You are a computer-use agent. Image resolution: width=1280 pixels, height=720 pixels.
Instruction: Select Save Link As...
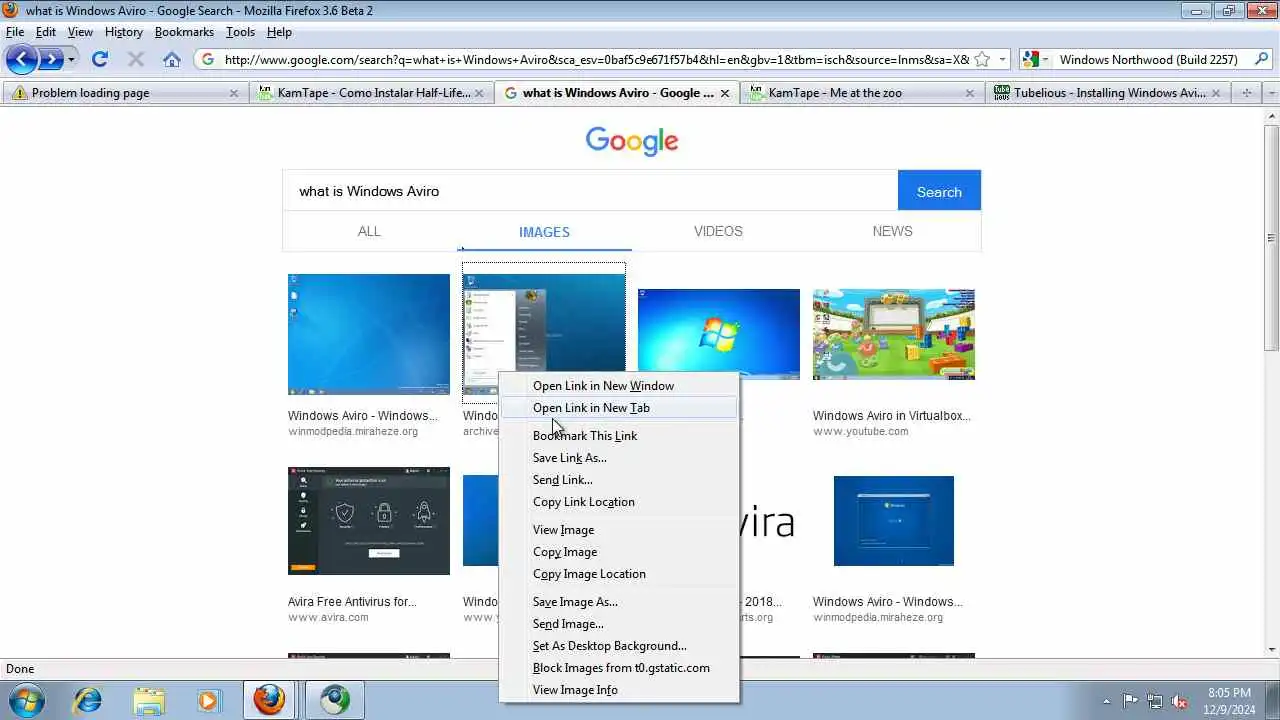[618, 458]
